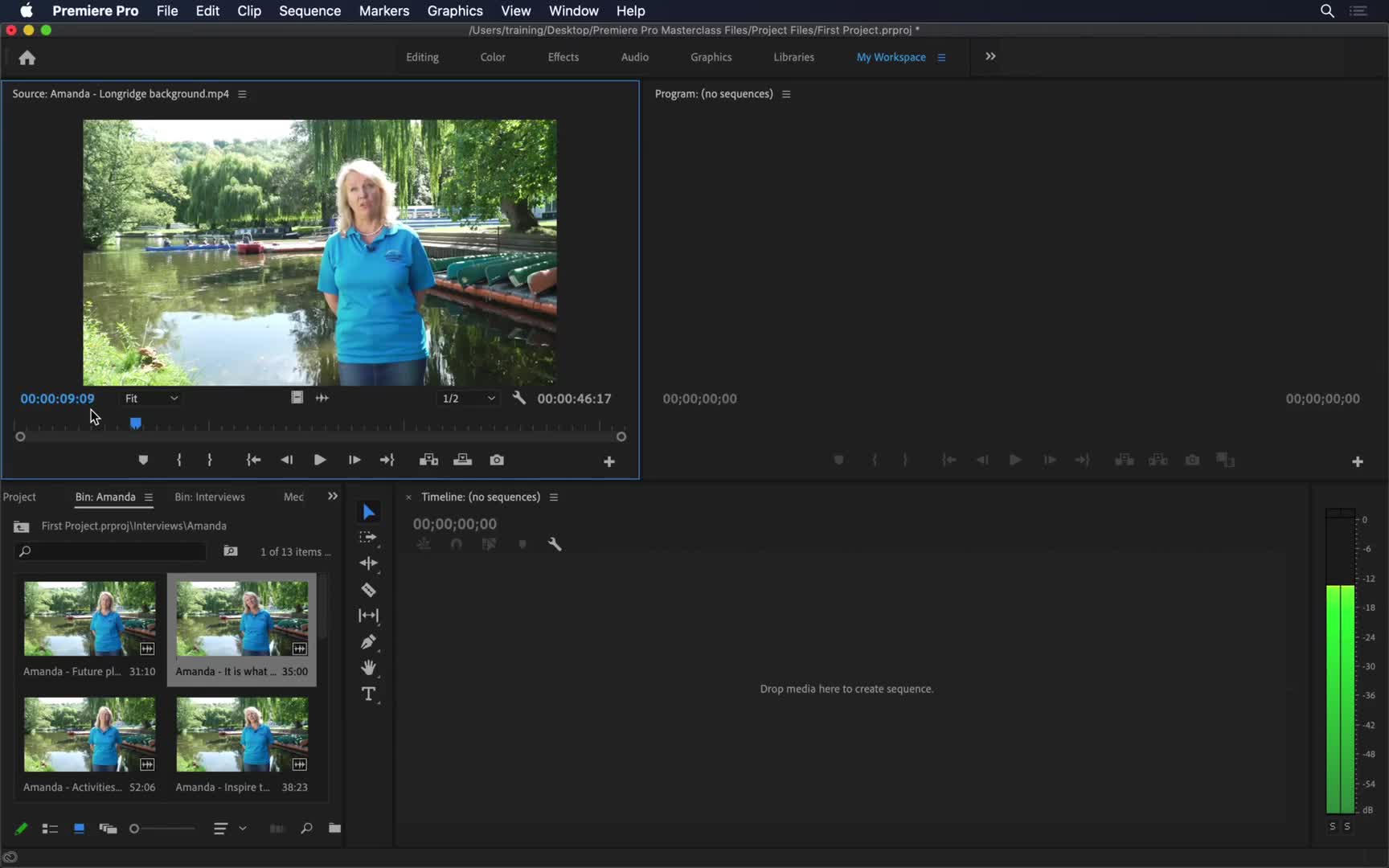Play the source clip
The image size is (1389, 868).
coord(320,460)
